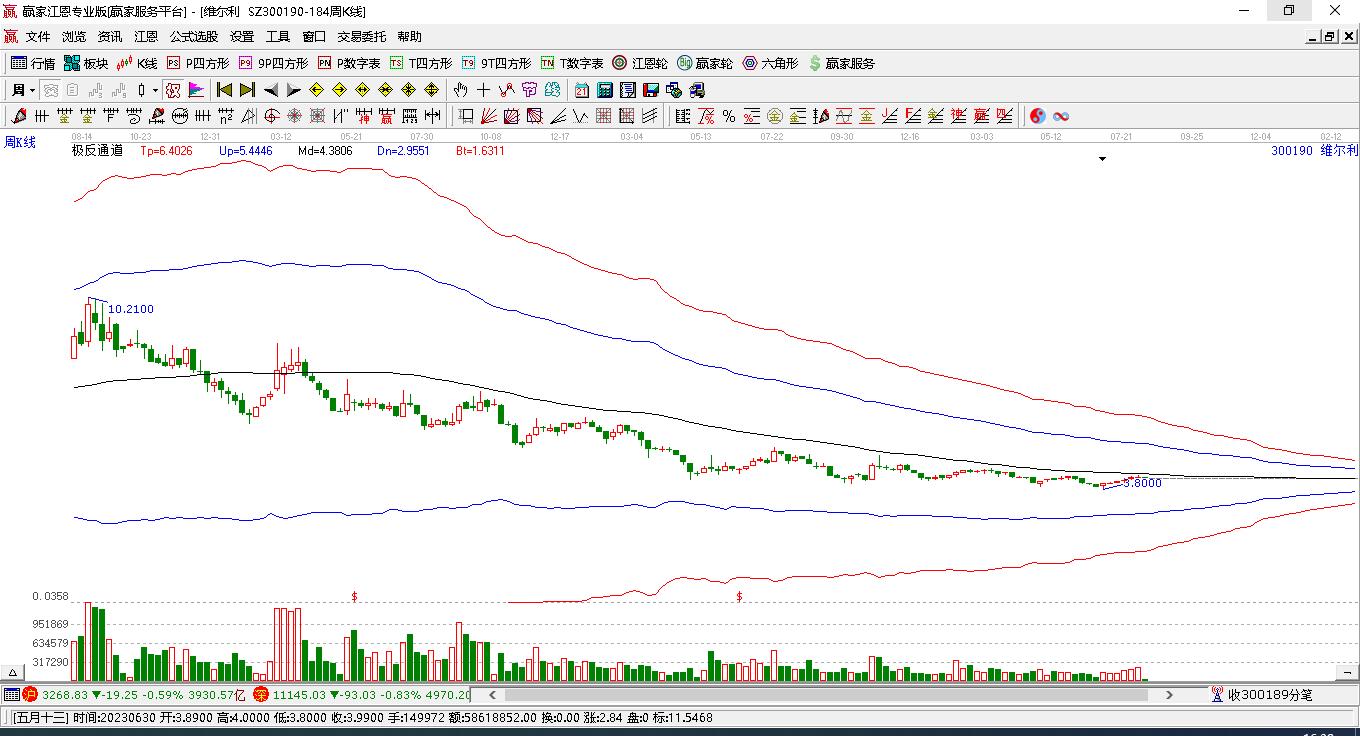Open the 交易委托 menu
Viewport: 1360px width, 736px height.
click(x=361, y=36)
